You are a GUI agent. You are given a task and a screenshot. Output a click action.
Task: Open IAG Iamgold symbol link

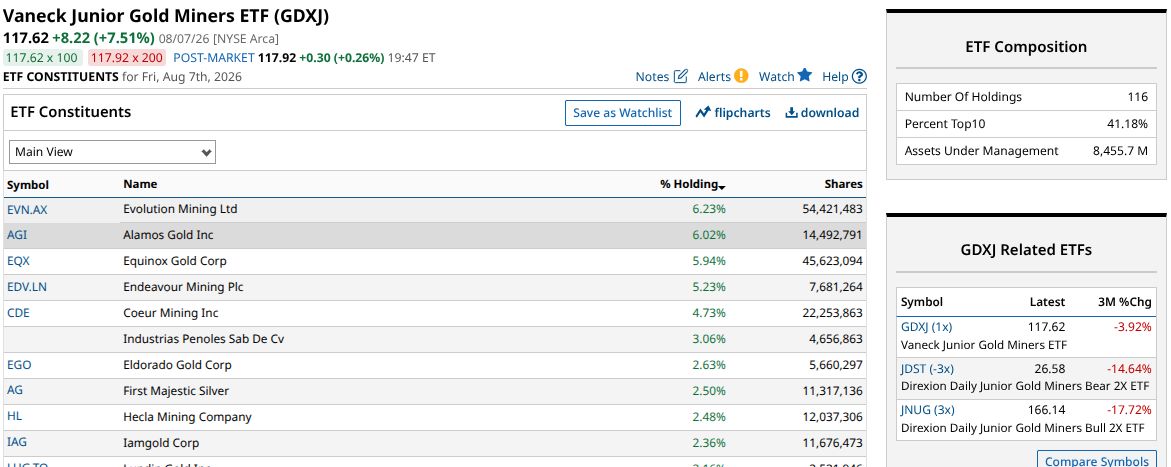16,442
